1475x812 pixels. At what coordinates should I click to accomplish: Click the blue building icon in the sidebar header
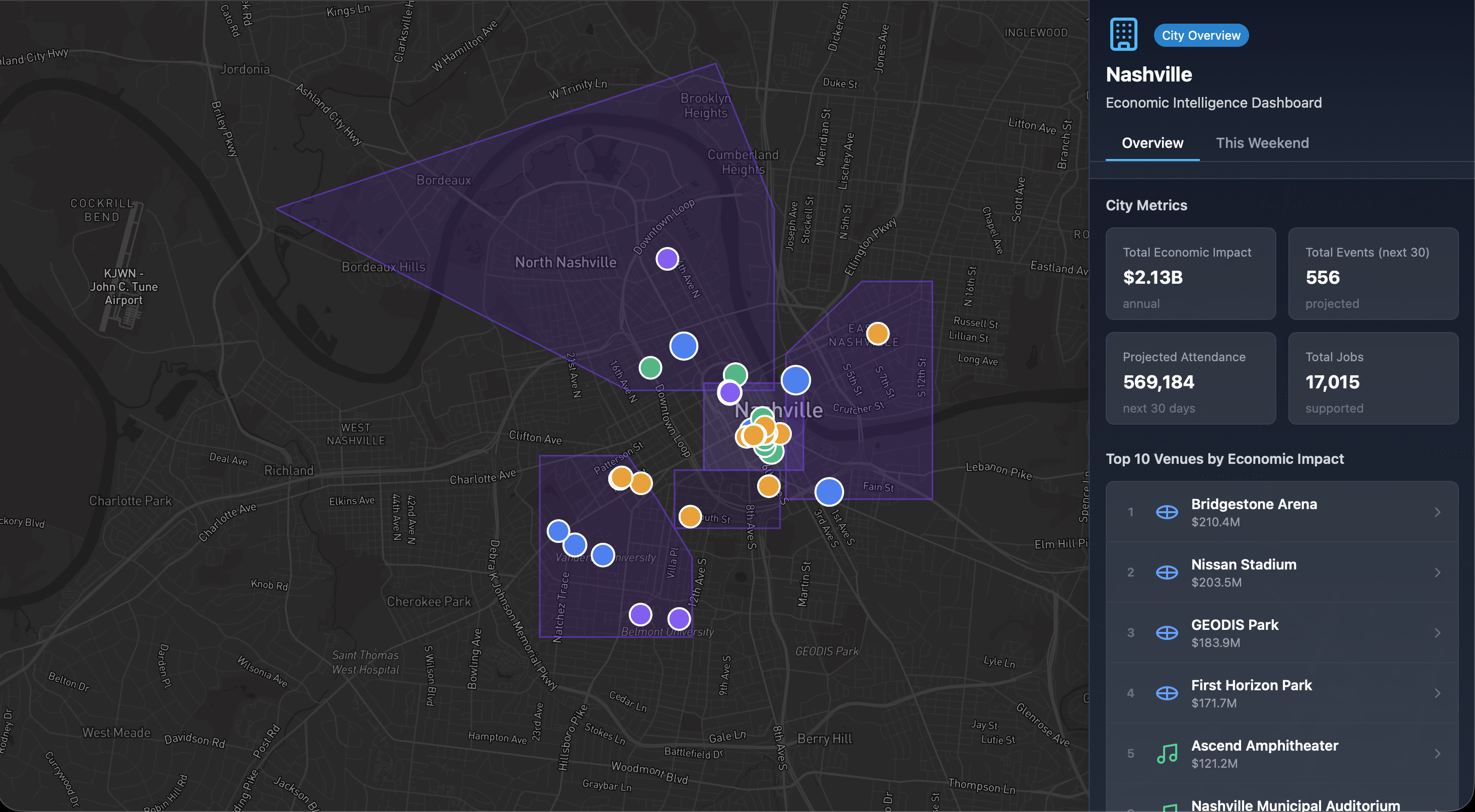1124,34
